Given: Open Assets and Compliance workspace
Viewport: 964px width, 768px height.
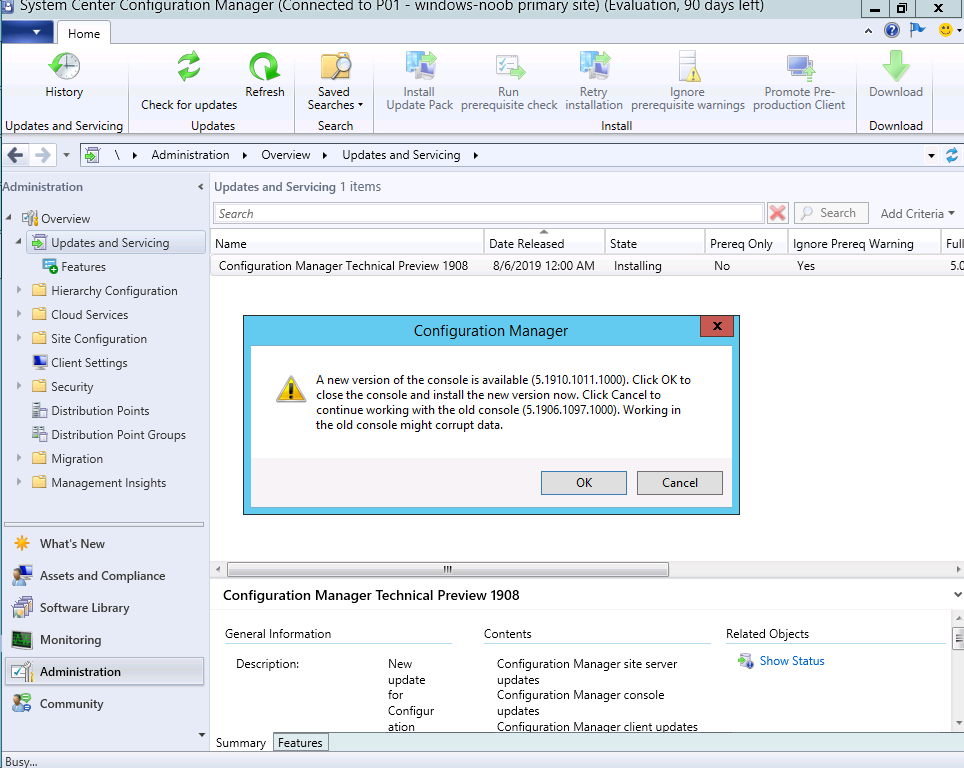Looking at the screenshot, I should (102, 576).
